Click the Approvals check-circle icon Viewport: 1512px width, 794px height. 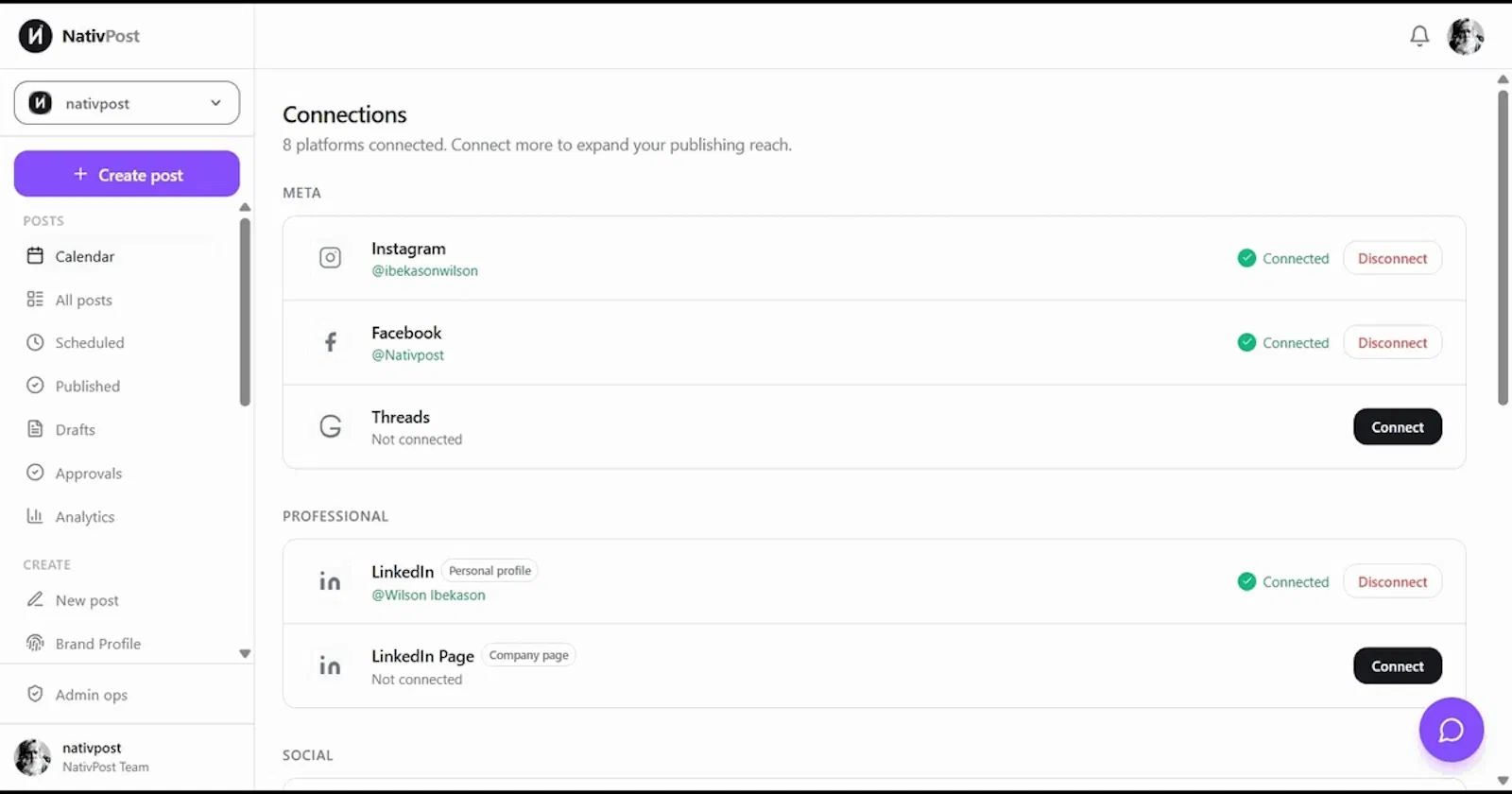(35, 472)
